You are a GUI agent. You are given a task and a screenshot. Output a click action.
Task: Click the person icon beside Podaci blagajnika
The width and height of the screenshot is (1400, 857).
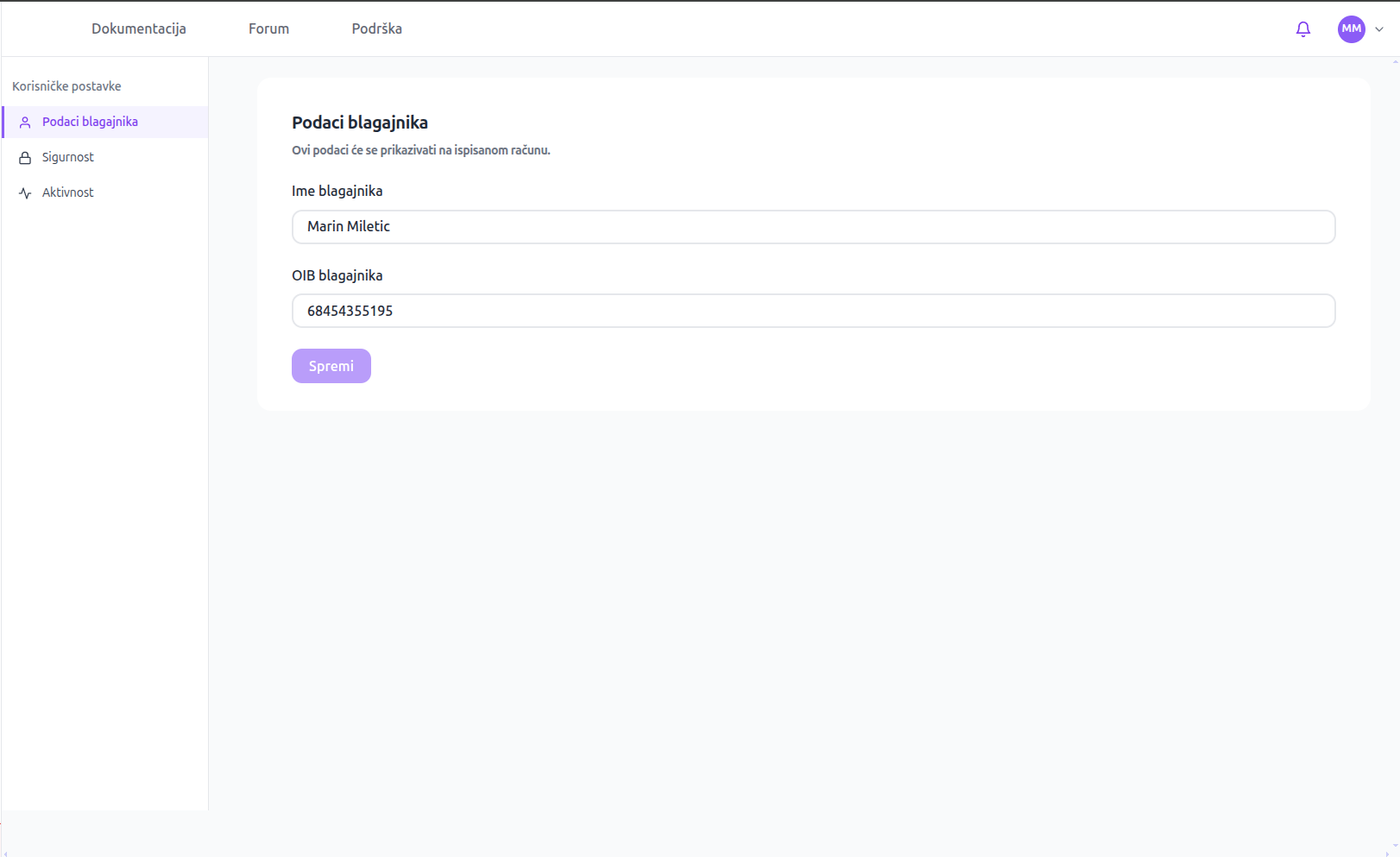(25, 123)
